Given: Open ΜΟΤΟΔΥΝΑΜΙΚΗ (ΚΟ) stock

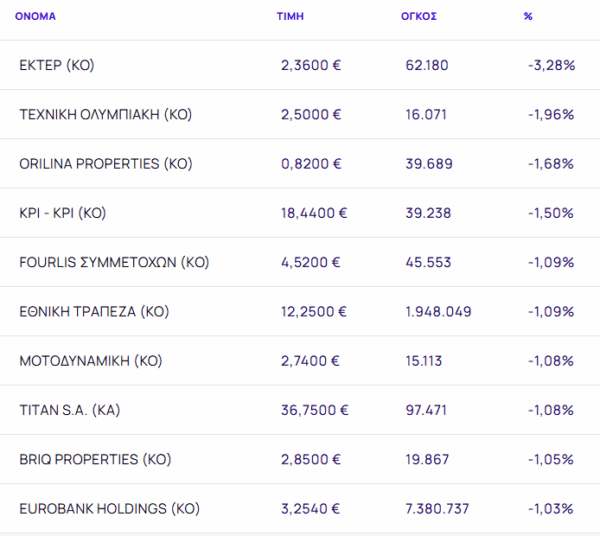Looking at the screenshot, I should pos(91,361).
